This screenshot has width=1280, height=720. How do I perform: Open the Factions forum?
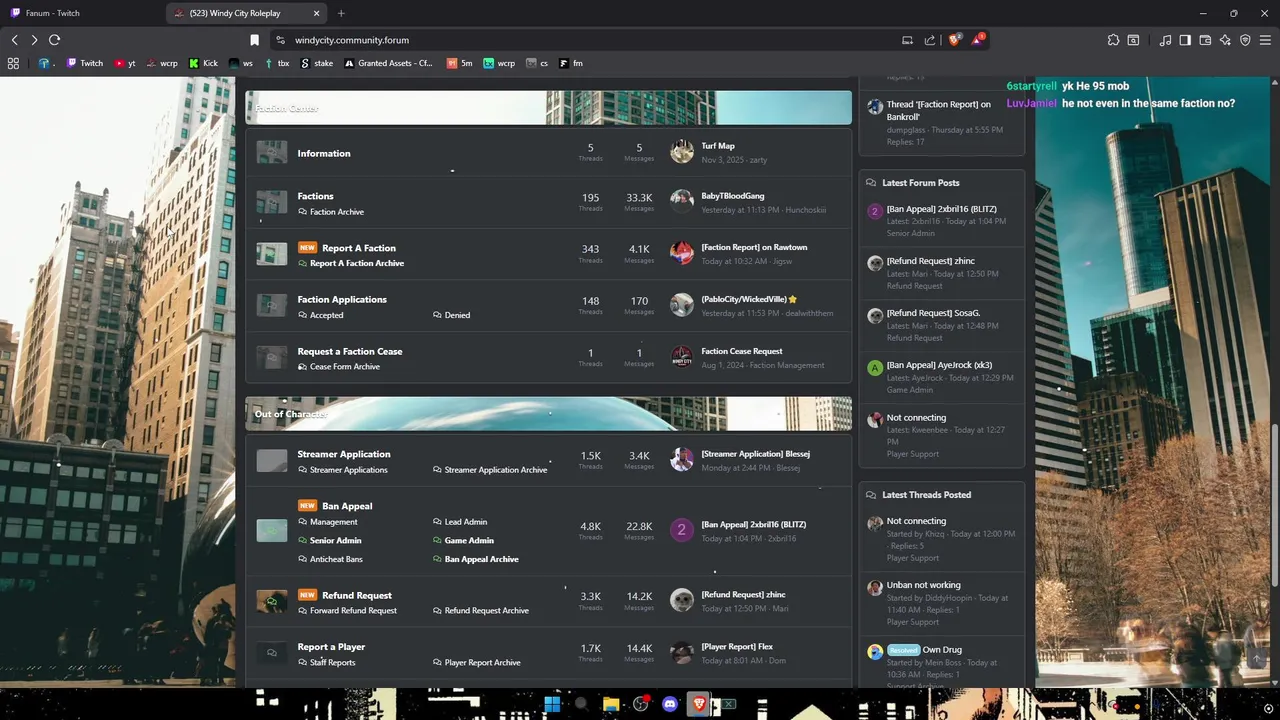pyautogui.click(x=315, y=196)
